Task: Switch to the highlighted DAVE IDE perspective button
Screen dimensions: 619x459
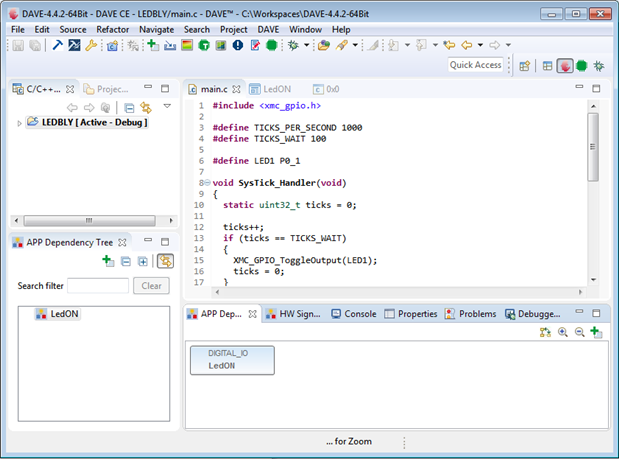Action: click(x=565, y=66)
